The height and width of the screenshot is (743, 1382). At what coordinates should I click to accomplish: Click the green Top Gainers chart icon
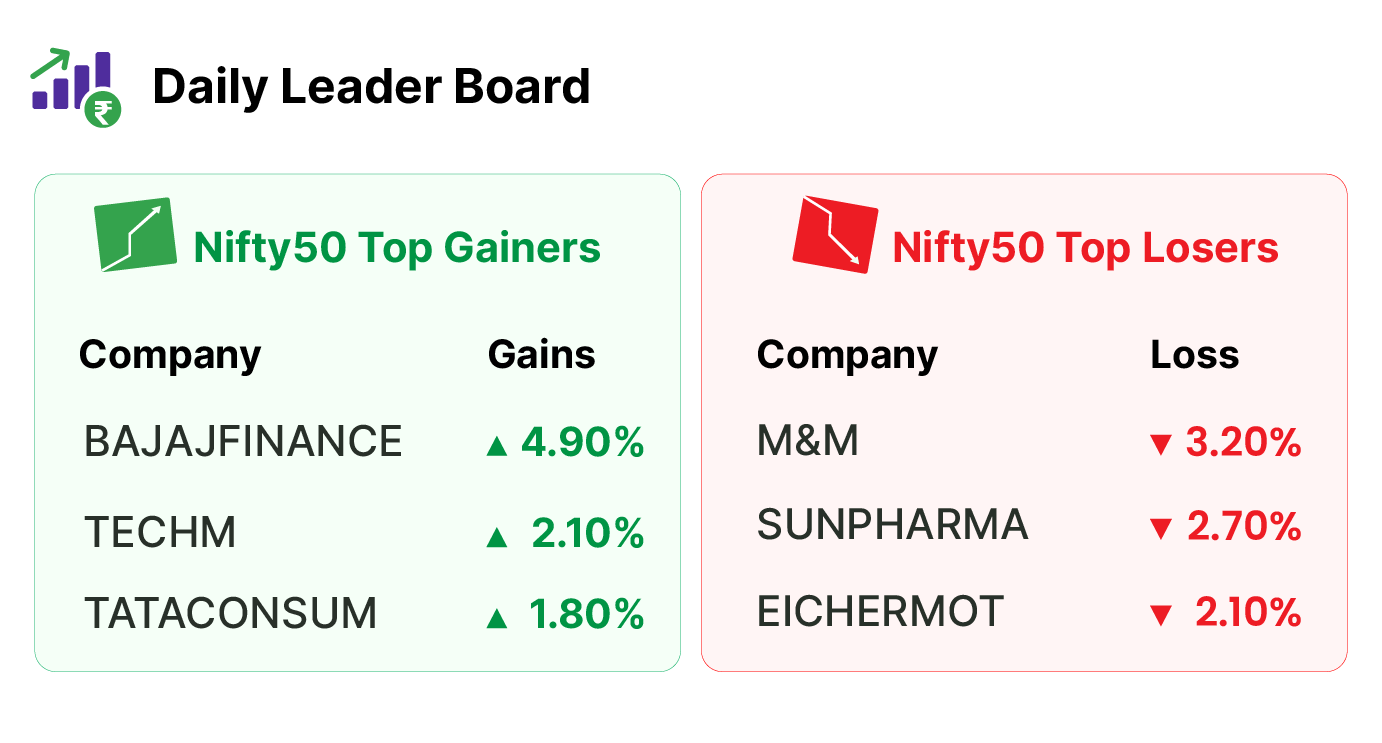coord(135,235)
